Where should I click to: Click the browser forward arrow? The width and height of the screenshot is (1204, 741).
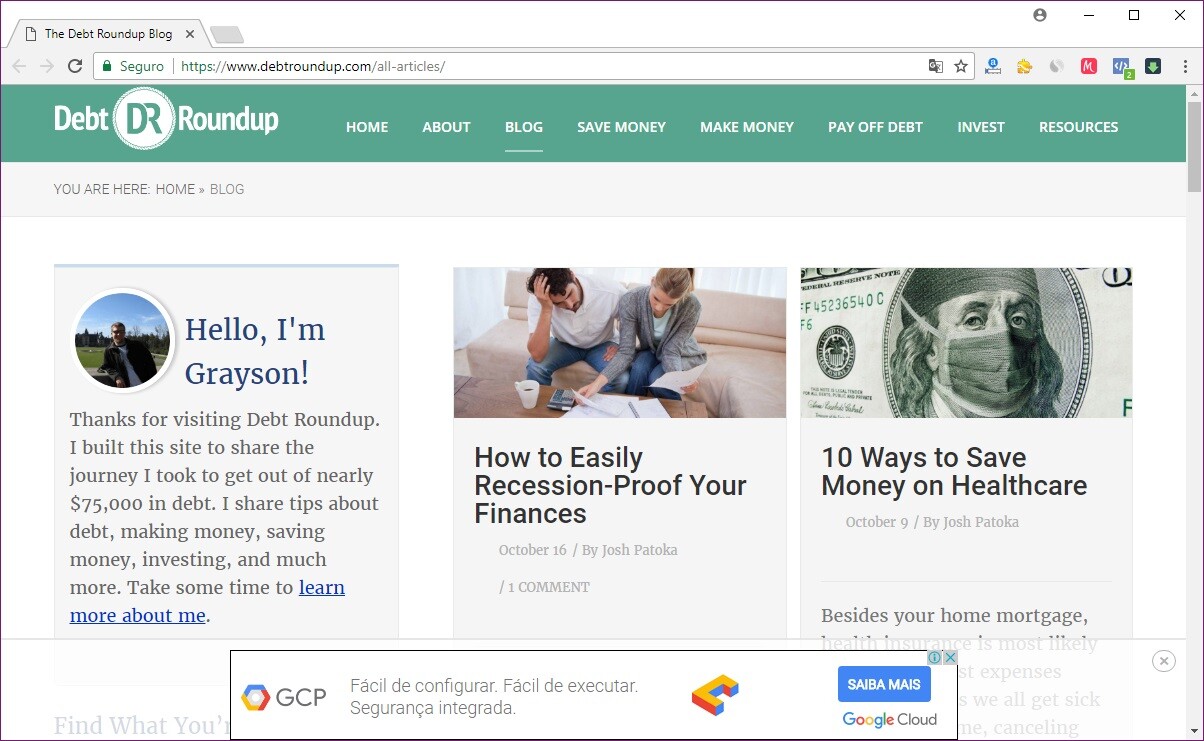47,66
